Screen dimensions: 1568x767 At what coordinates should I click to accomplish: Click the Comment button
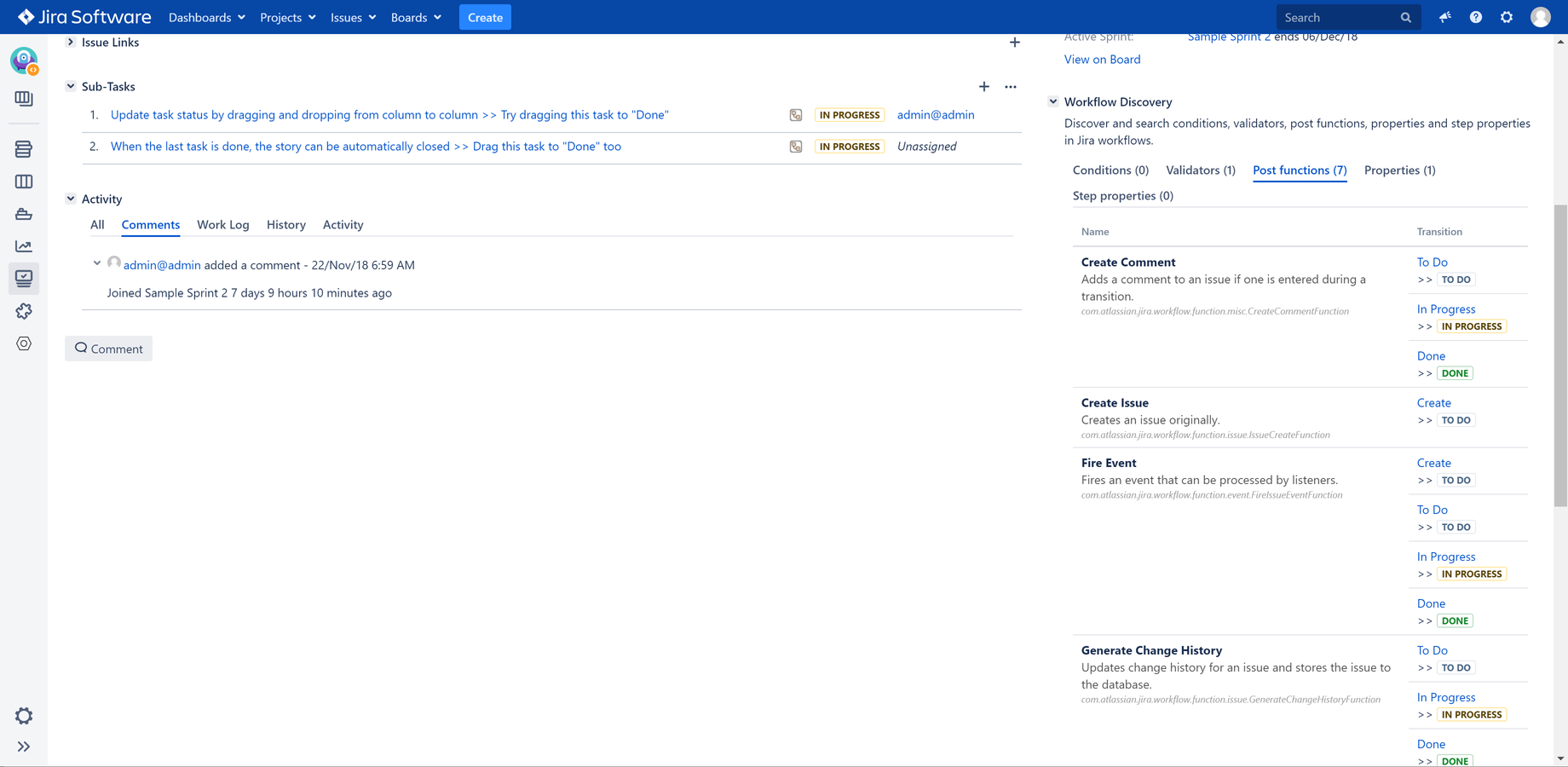[x=108, y=349]
